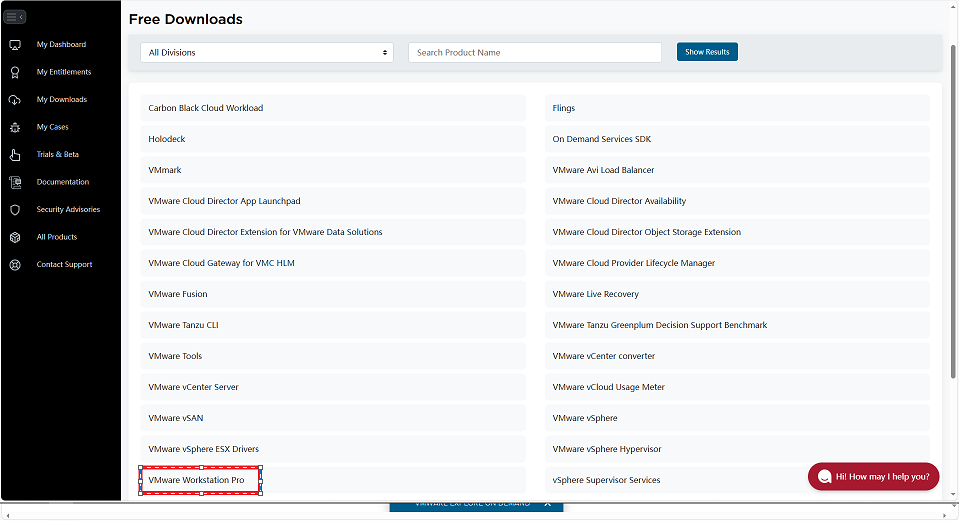Close the VMware Explore banner

pyautogui.click(x=547, y=504)
